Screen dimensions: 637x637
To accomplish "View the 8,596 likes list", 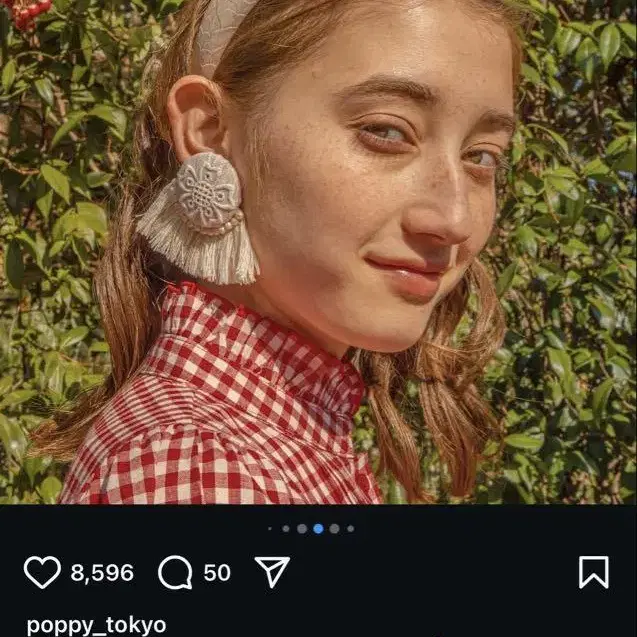I will (x=102, y=573).
